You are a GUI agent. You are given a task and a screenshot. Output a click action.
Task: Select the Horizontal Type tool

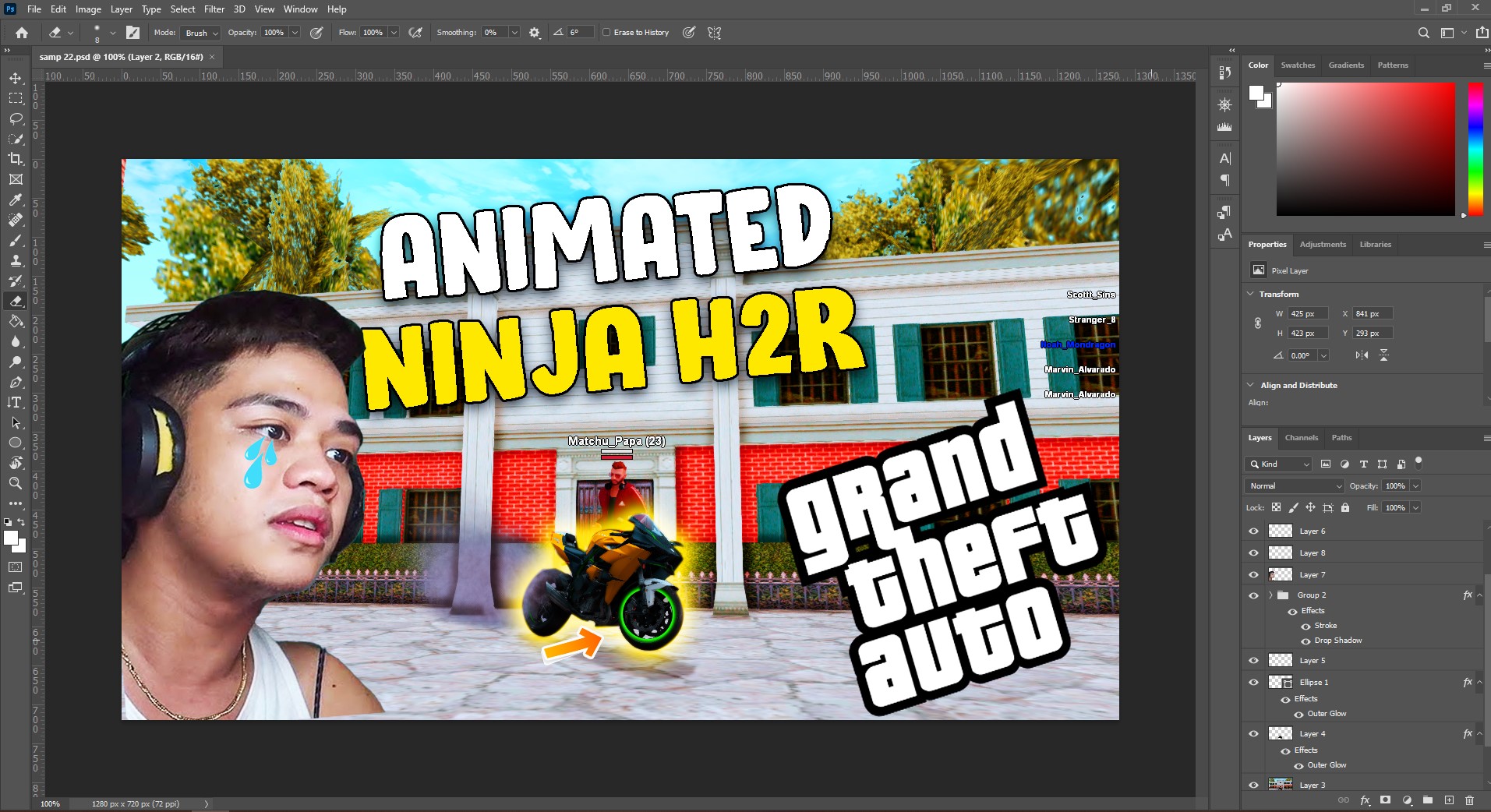16,402
